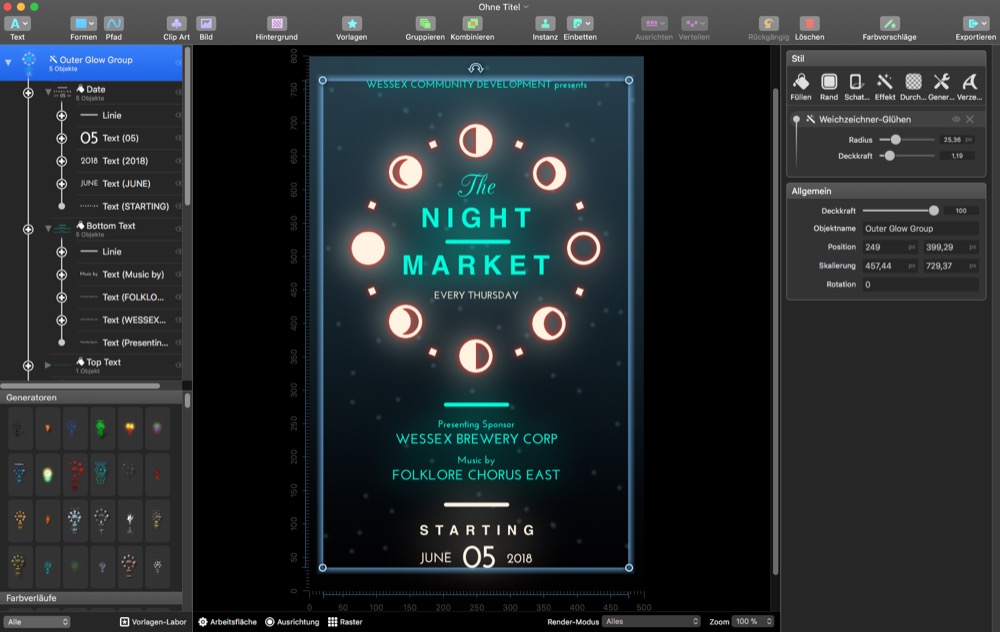1000x632 pixels.
Task: Click the Rückgängig undo button
Action: pyautogui.click(x=768, y=28)
